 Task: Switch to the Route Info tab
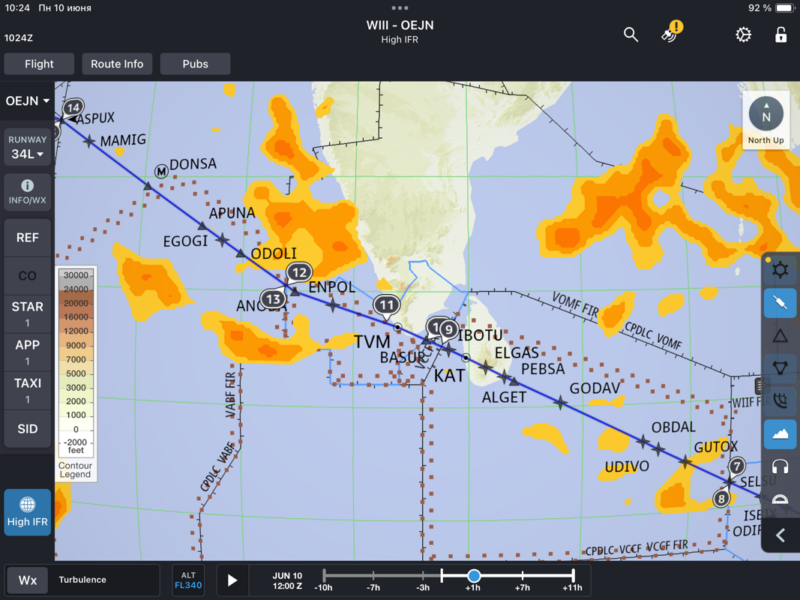point(117,63)
